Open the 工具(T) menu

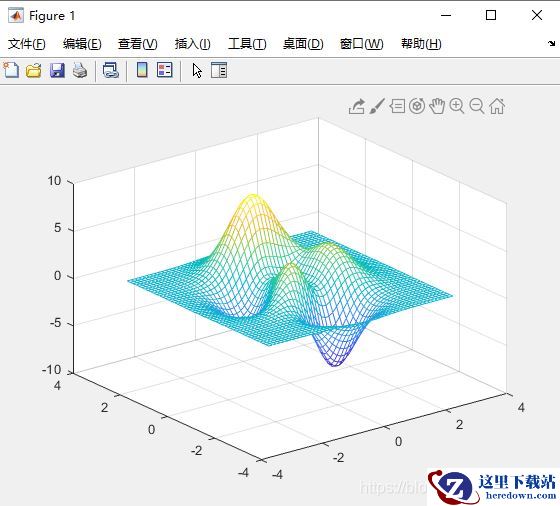(x=247, y=44)
